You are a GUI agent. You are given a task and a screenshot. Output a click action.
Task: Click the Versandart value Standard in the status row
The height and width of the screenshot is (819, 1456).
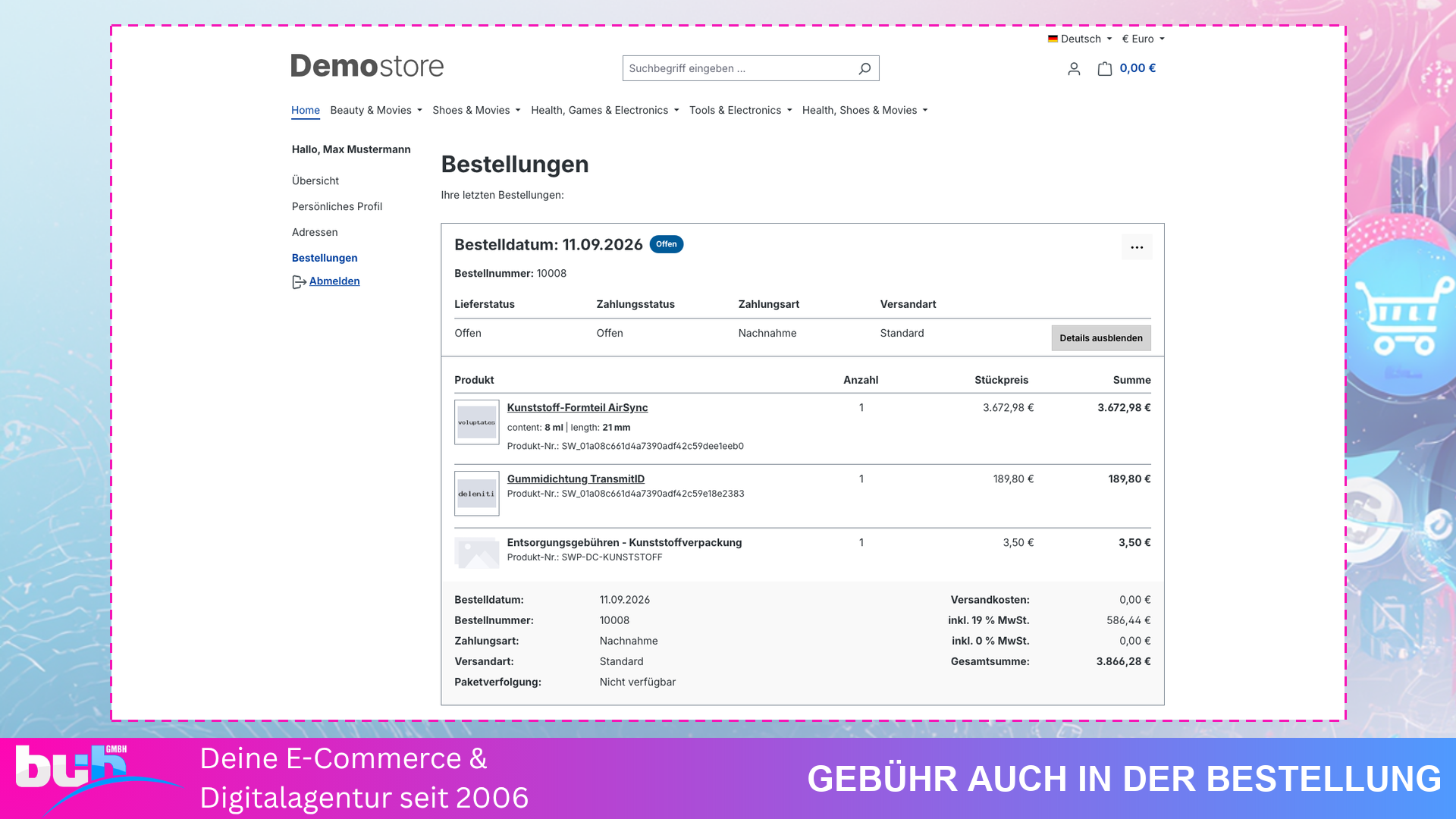point(902,334)
